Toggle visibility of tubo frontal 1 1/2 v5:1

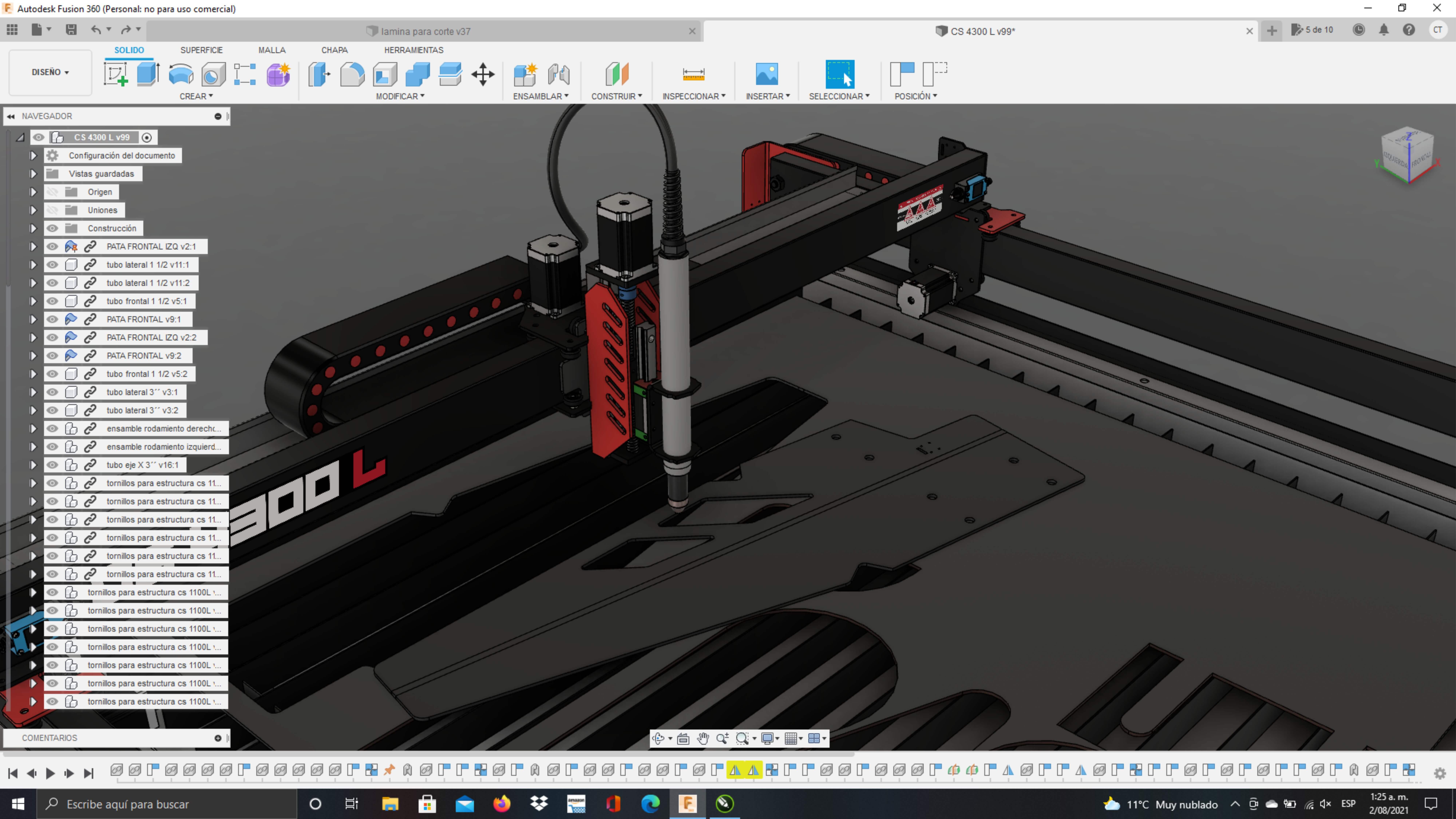[x=52, y=301]
